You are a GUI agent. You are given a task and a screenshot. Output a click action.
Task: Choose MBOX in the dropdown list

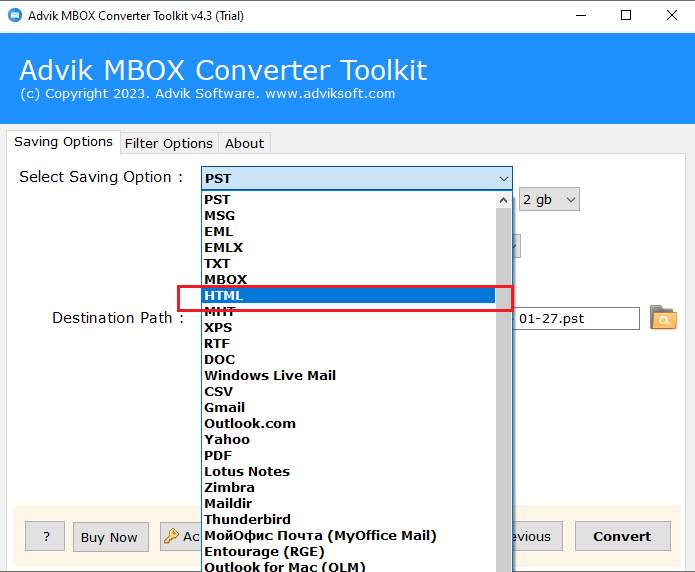coord(349,279)
